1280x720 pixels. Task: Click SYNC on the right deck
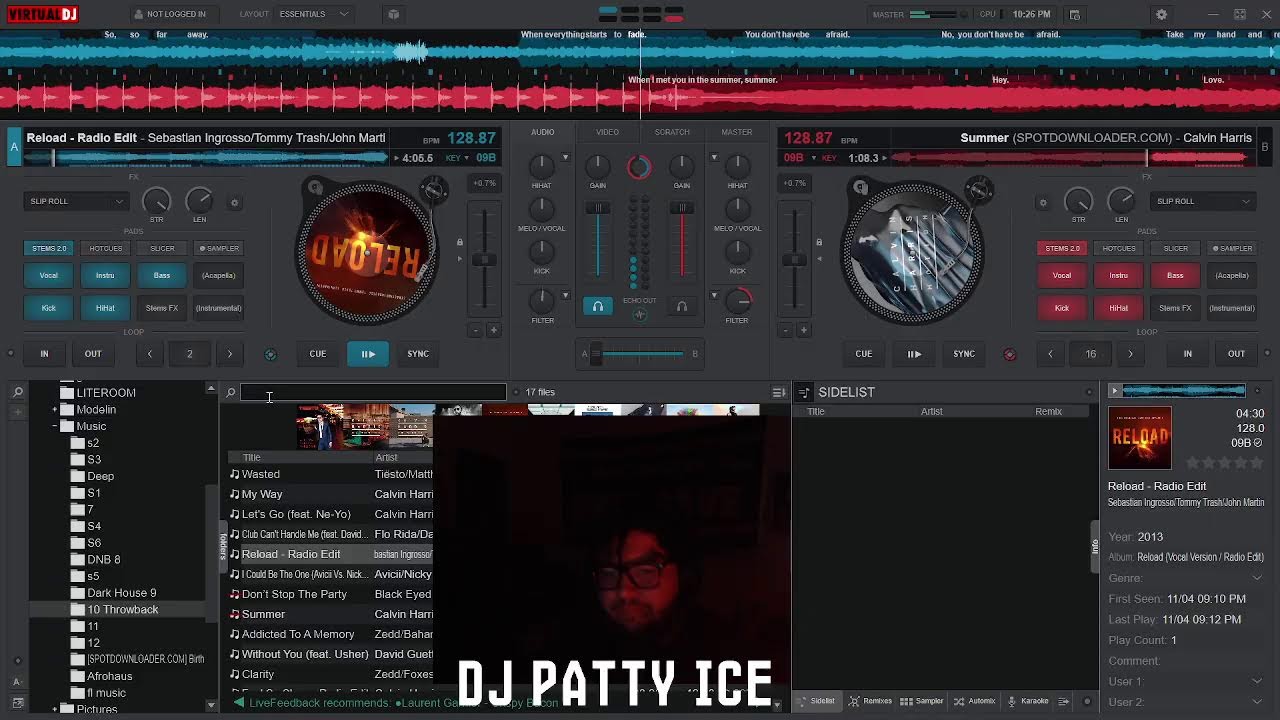pos(964,354)
